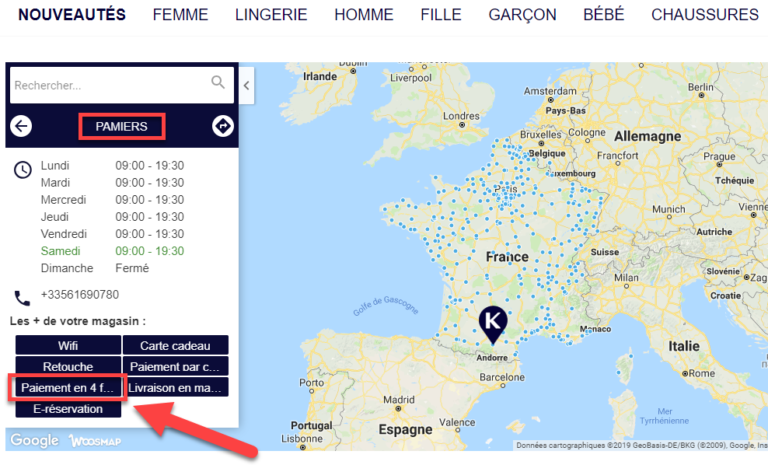The image size is (768, 465).
Task: Click the phone icon
Action: pyautogui.click(x=22, y=298)
